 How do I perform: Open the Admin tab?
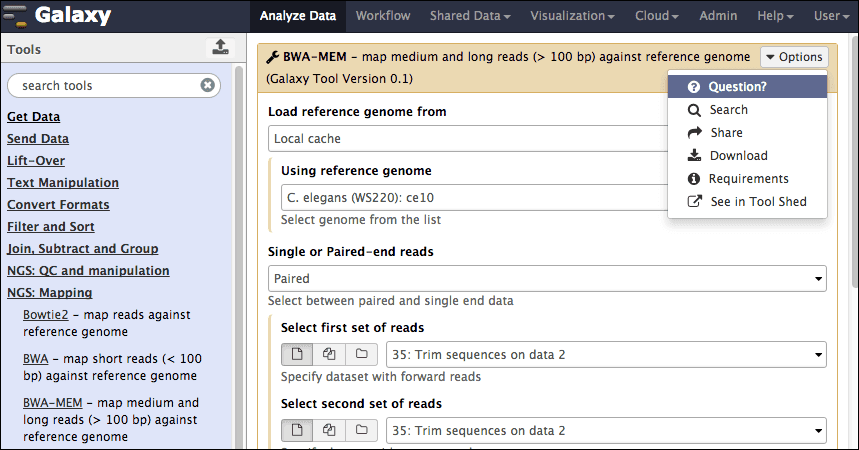tap(718, 16)
